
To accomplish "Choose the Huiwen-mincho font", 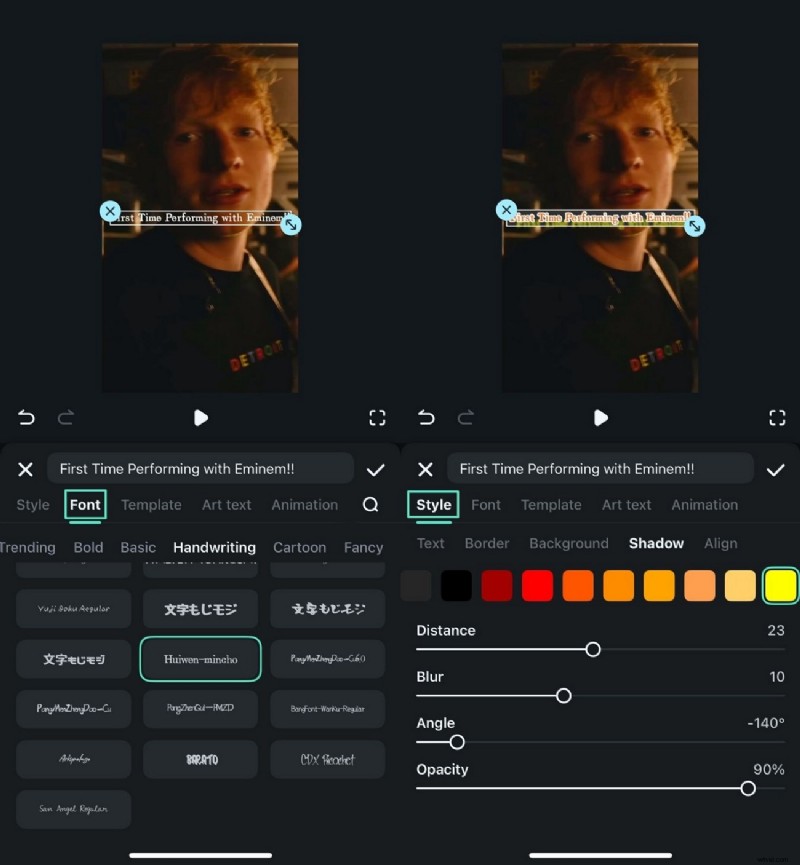I will coord(201,659).
